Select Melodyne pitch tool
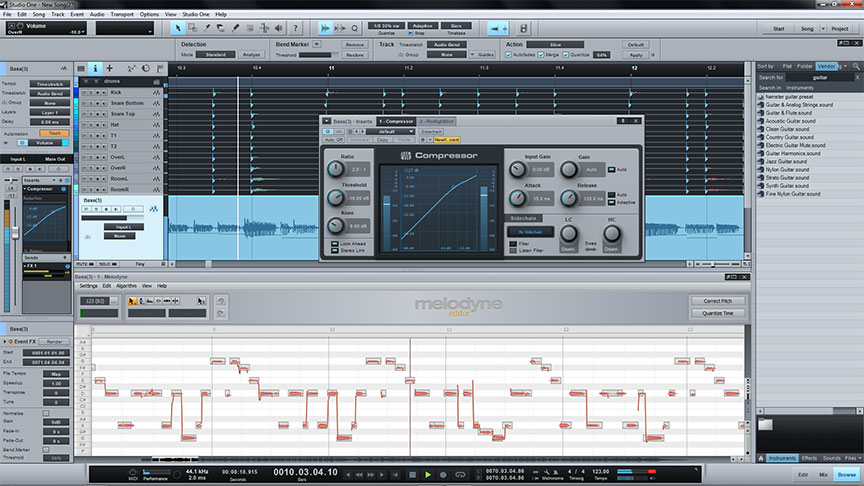864x486 pixels. 141,301
